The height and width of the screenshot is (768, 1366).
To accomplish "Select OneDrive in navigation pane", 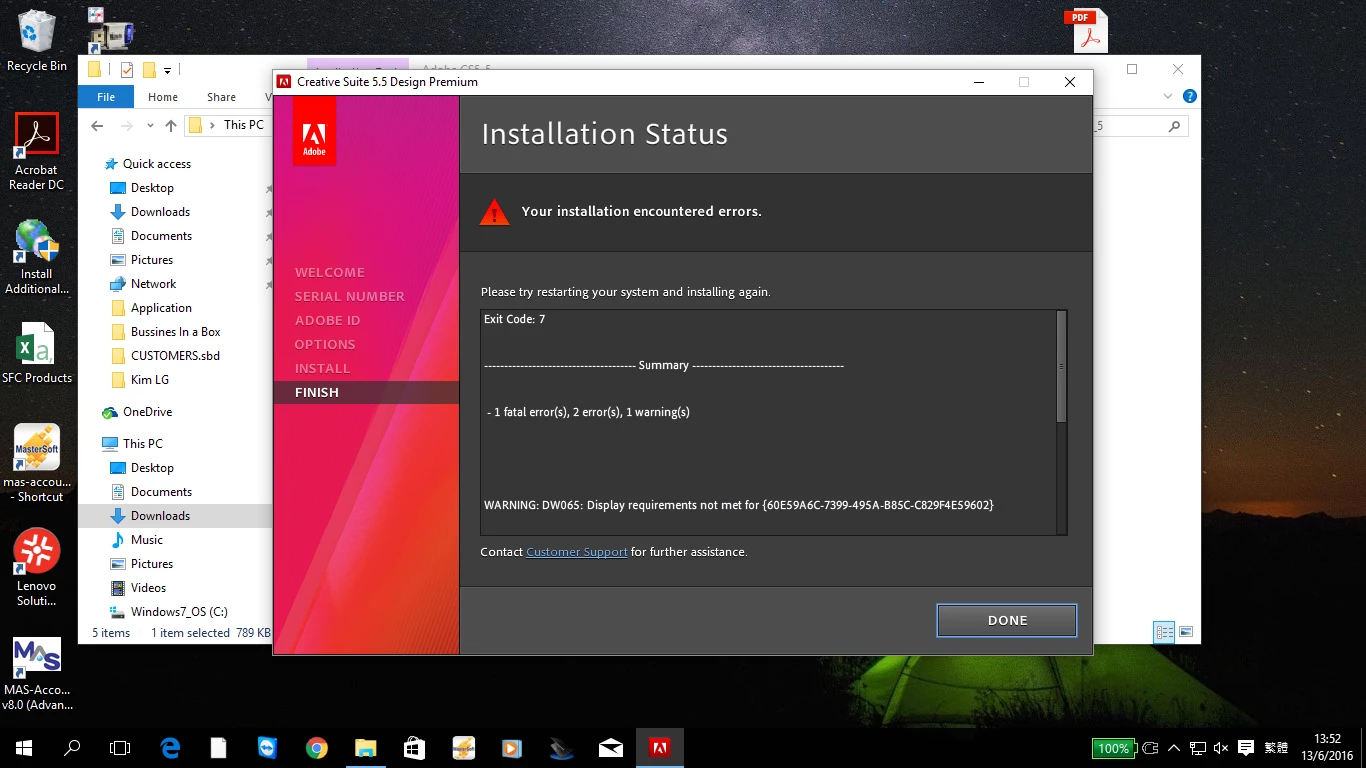I will point(147,412).
